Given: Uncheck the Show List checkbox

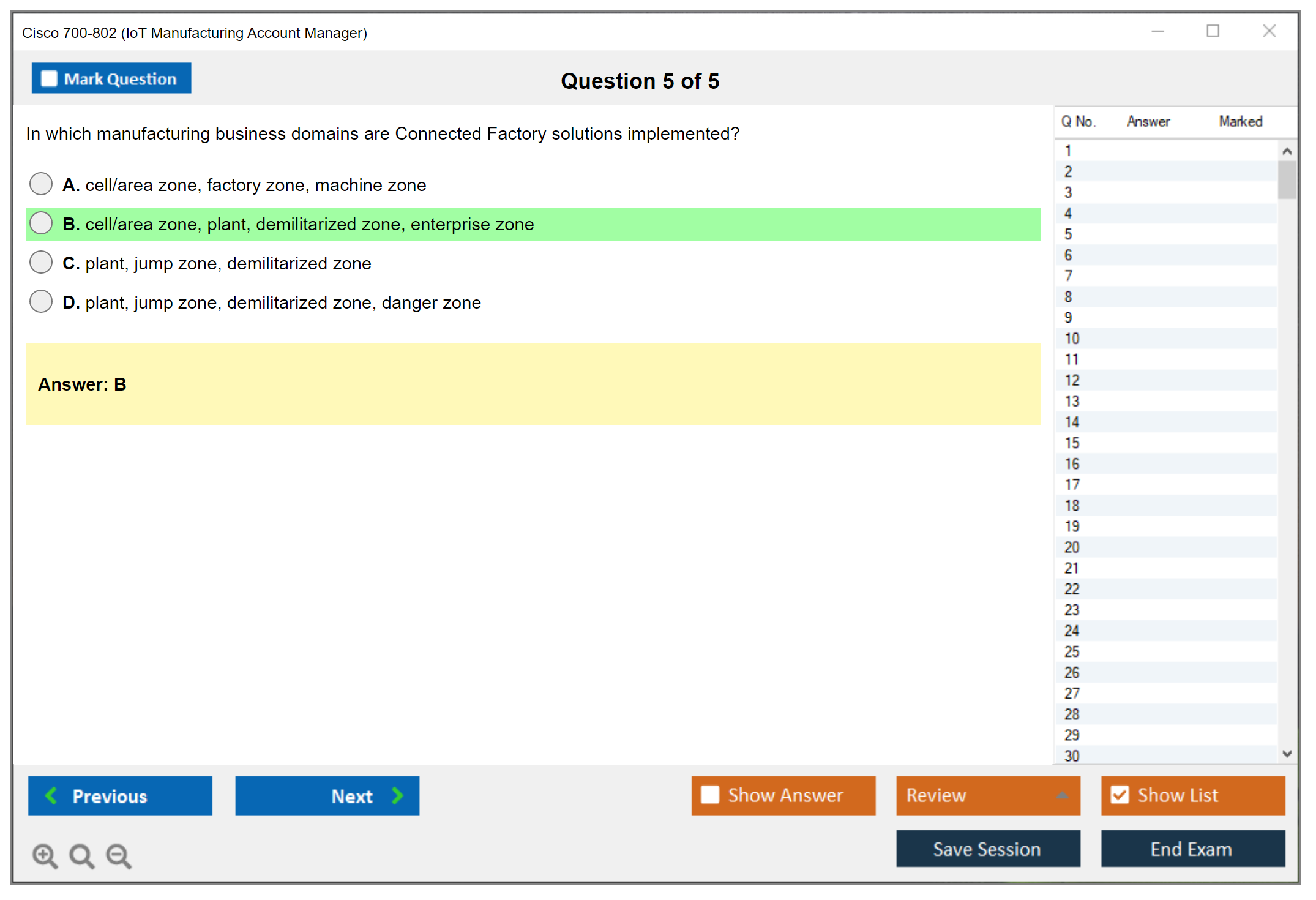Looking at the screenshot, I should [x=1120, y=795].
